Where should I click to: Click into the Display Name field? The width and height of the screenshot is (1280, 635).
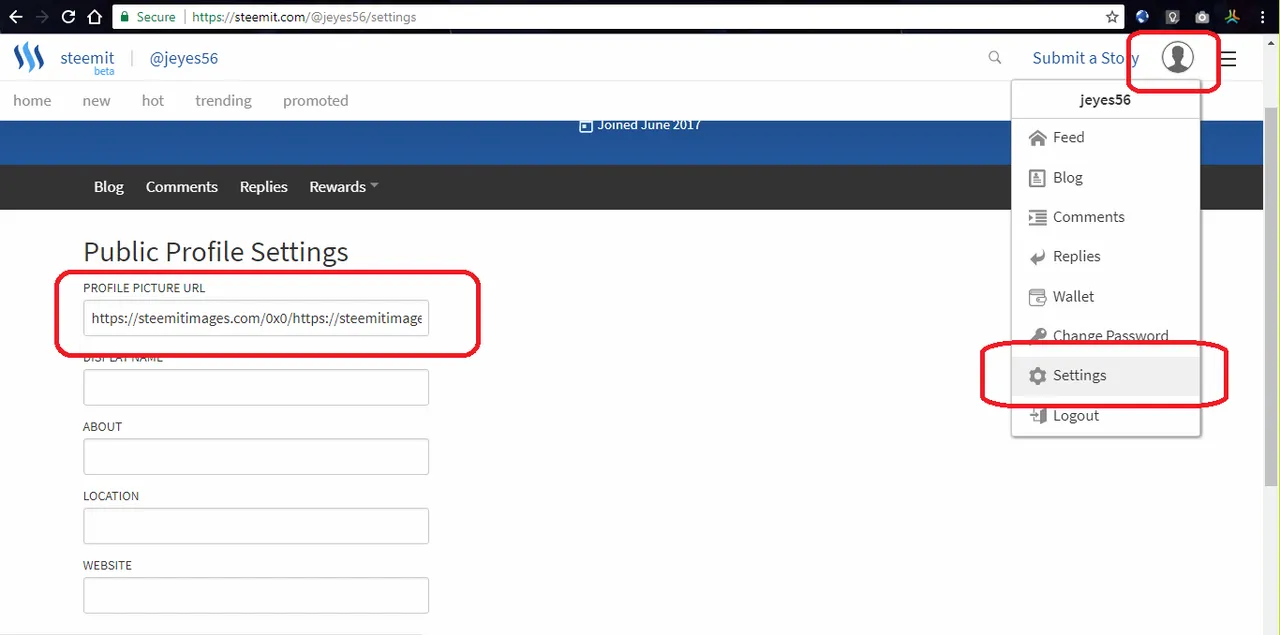tap(256, 387)
